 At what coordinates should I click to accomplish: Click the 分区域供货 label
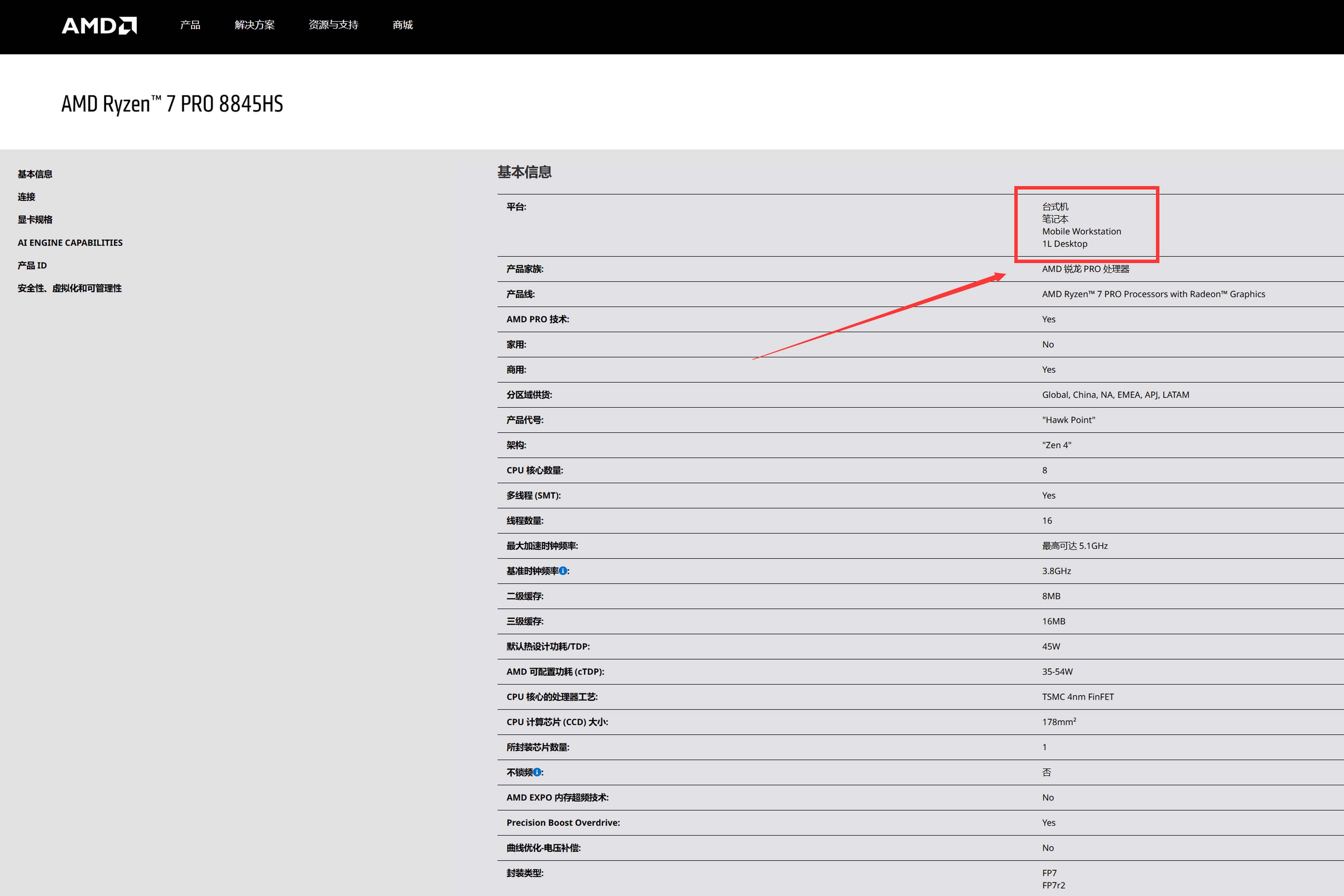pos(529,394)
